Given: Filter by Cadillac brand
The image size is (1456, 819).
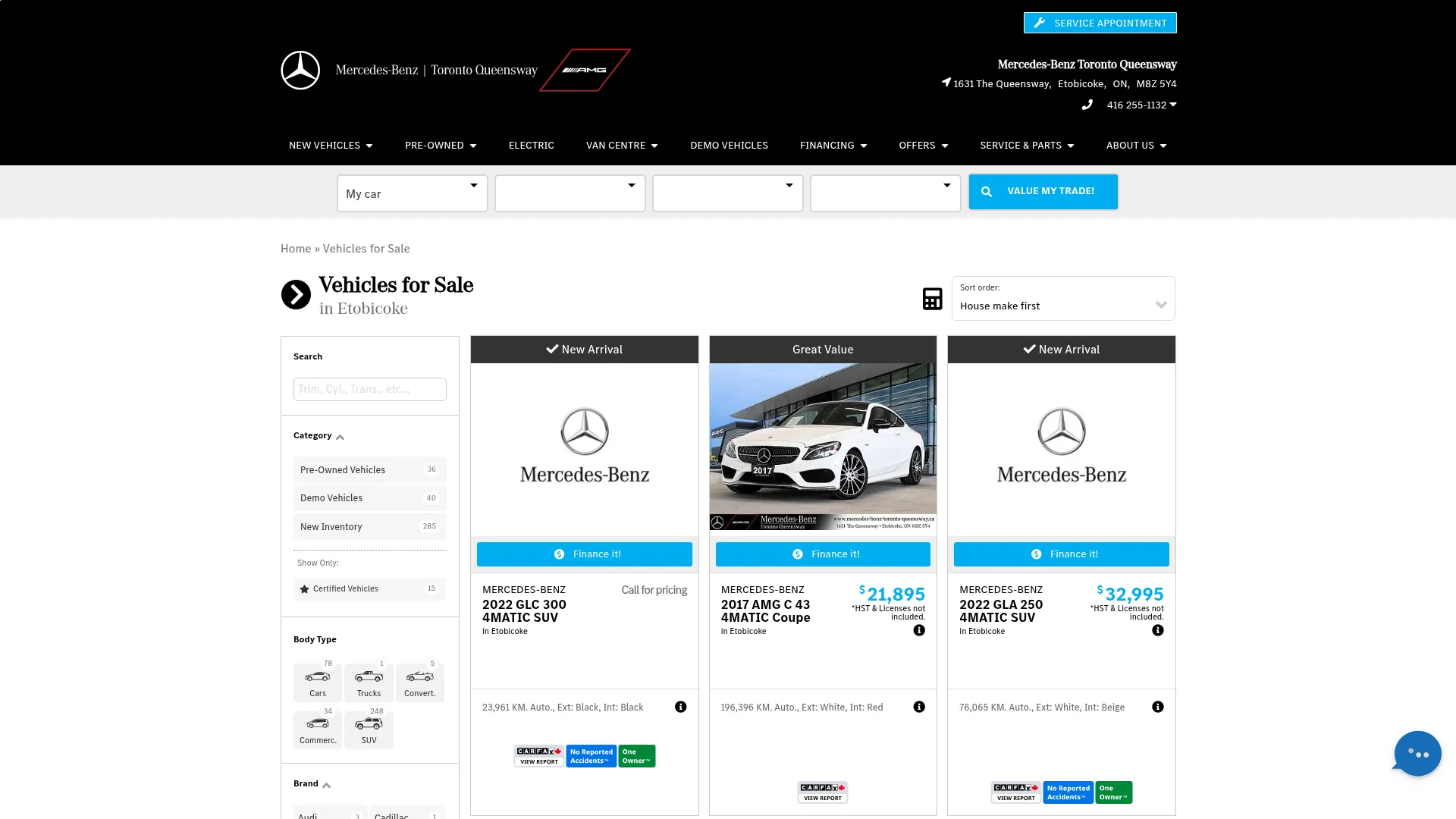Looking at the screenshot, I should click(407, 813).
